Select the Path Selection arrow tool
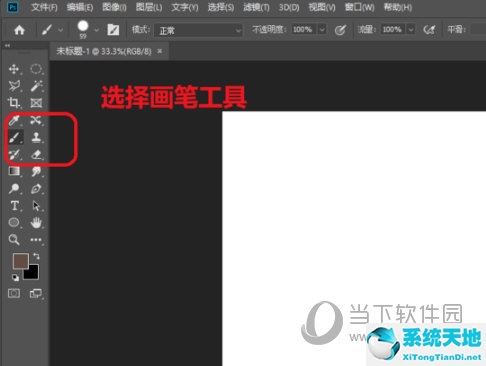The height and width of the screenshot is (366, 486). [36, 206]
